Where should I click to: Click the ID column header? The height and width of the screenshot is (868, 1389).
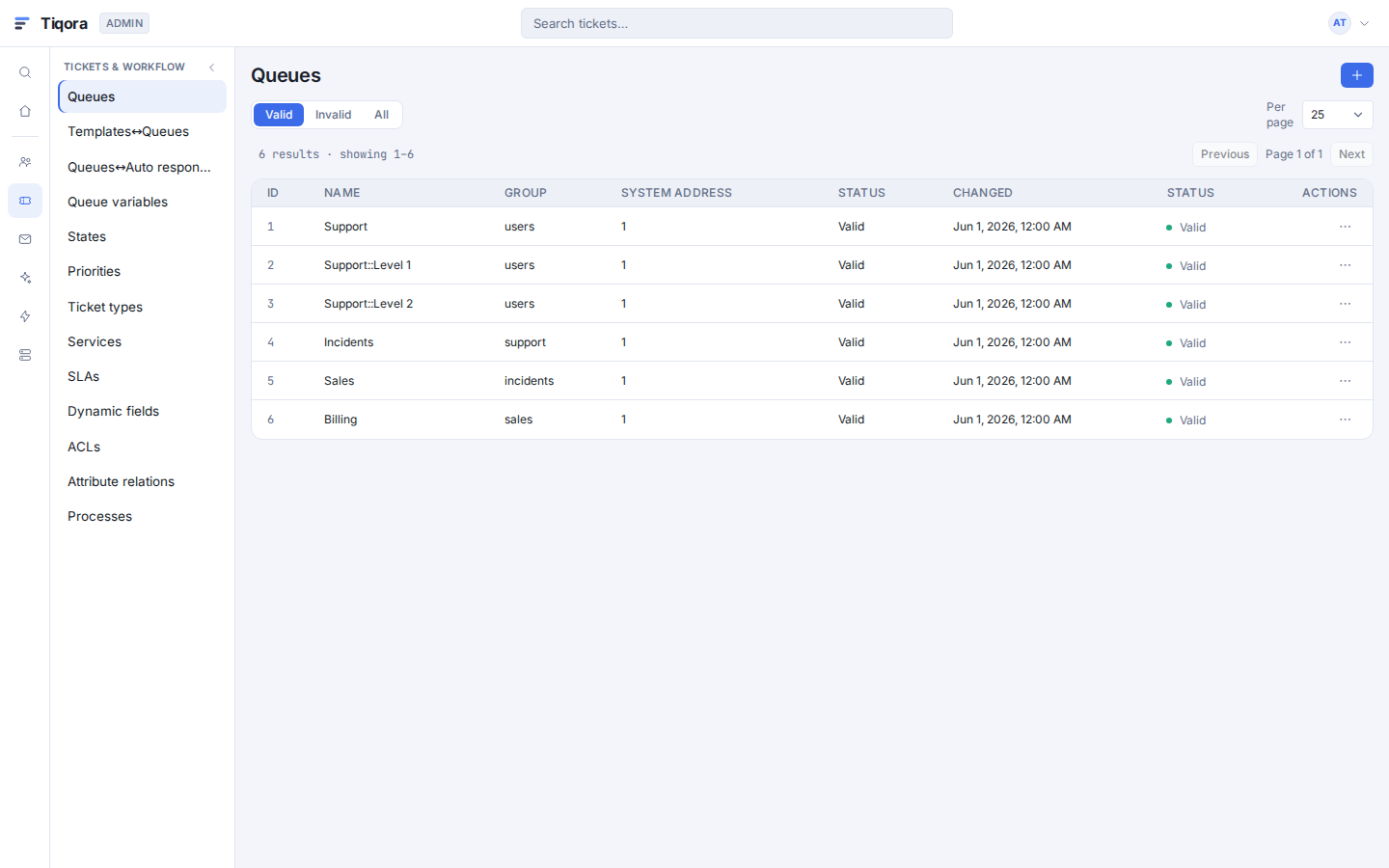pyautogui.click(x=273, y=193)
